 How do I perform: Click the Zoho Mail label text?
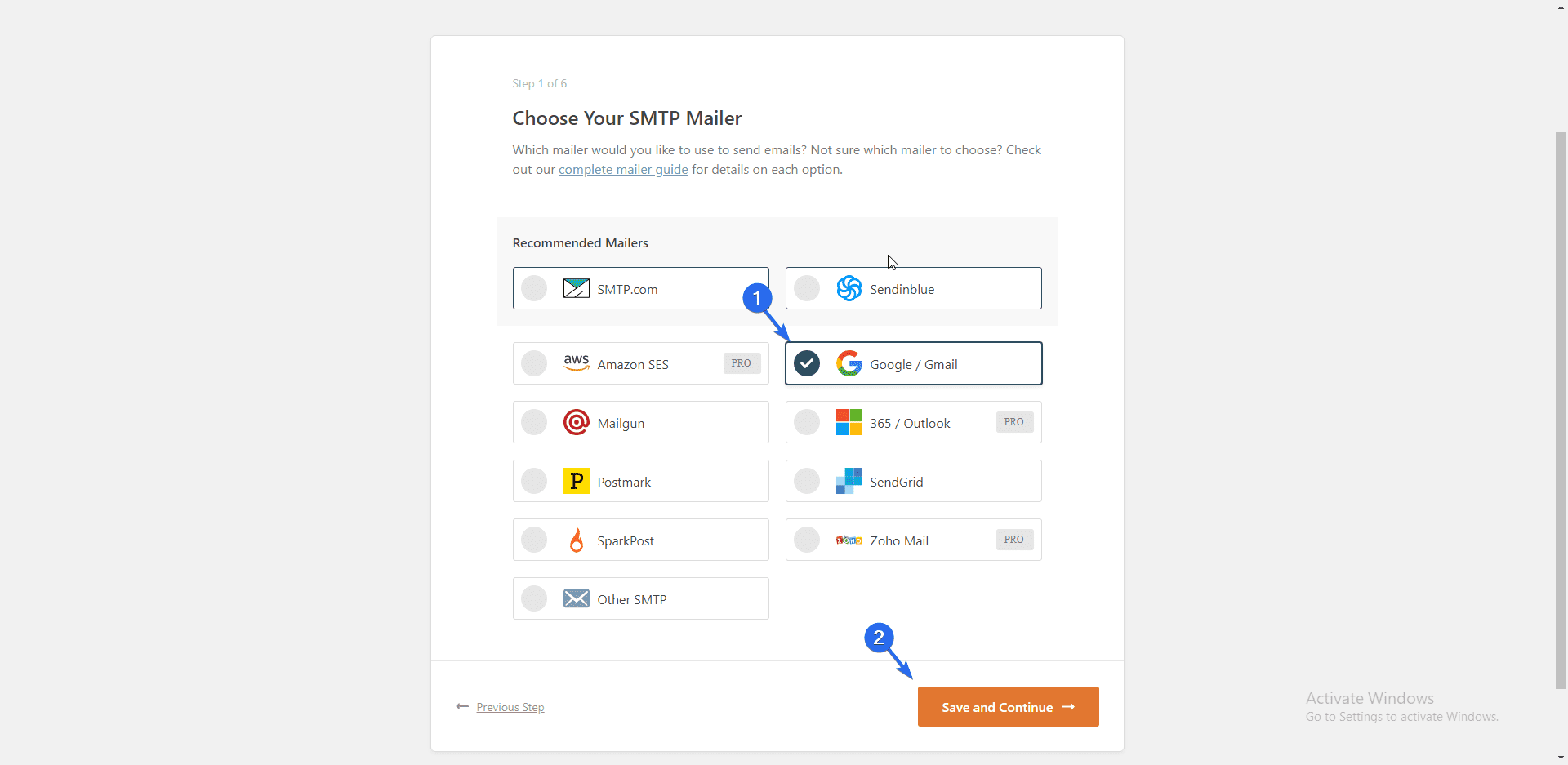(x=899, y=540)
